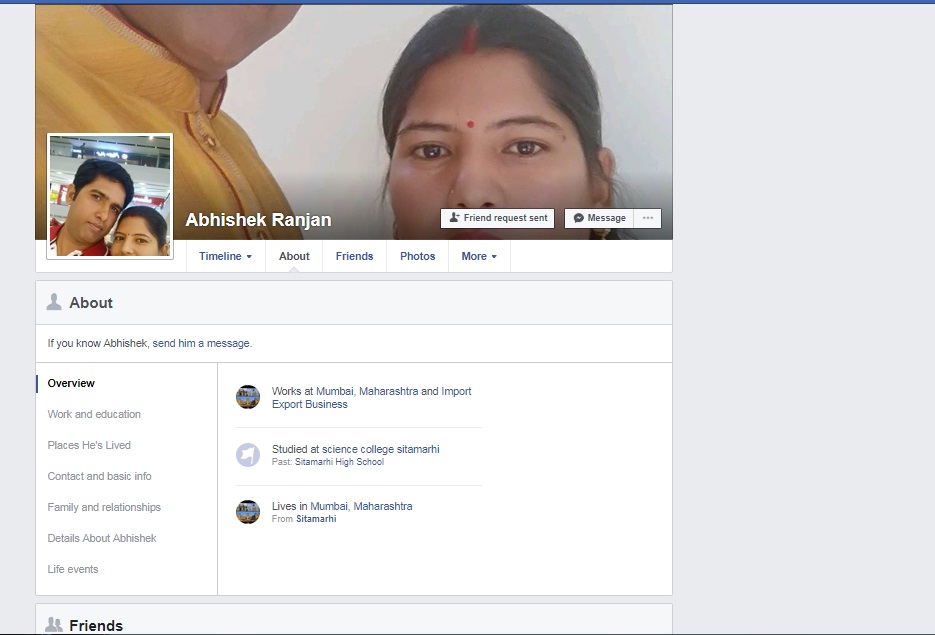The image size is (935, 635).
Task: Click the ellipsis more options button
Action: [647, 218]
